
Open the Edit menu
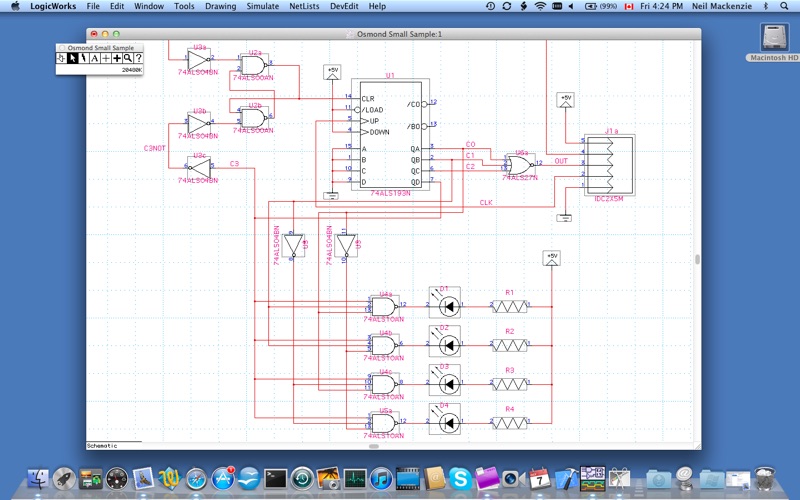117,6
